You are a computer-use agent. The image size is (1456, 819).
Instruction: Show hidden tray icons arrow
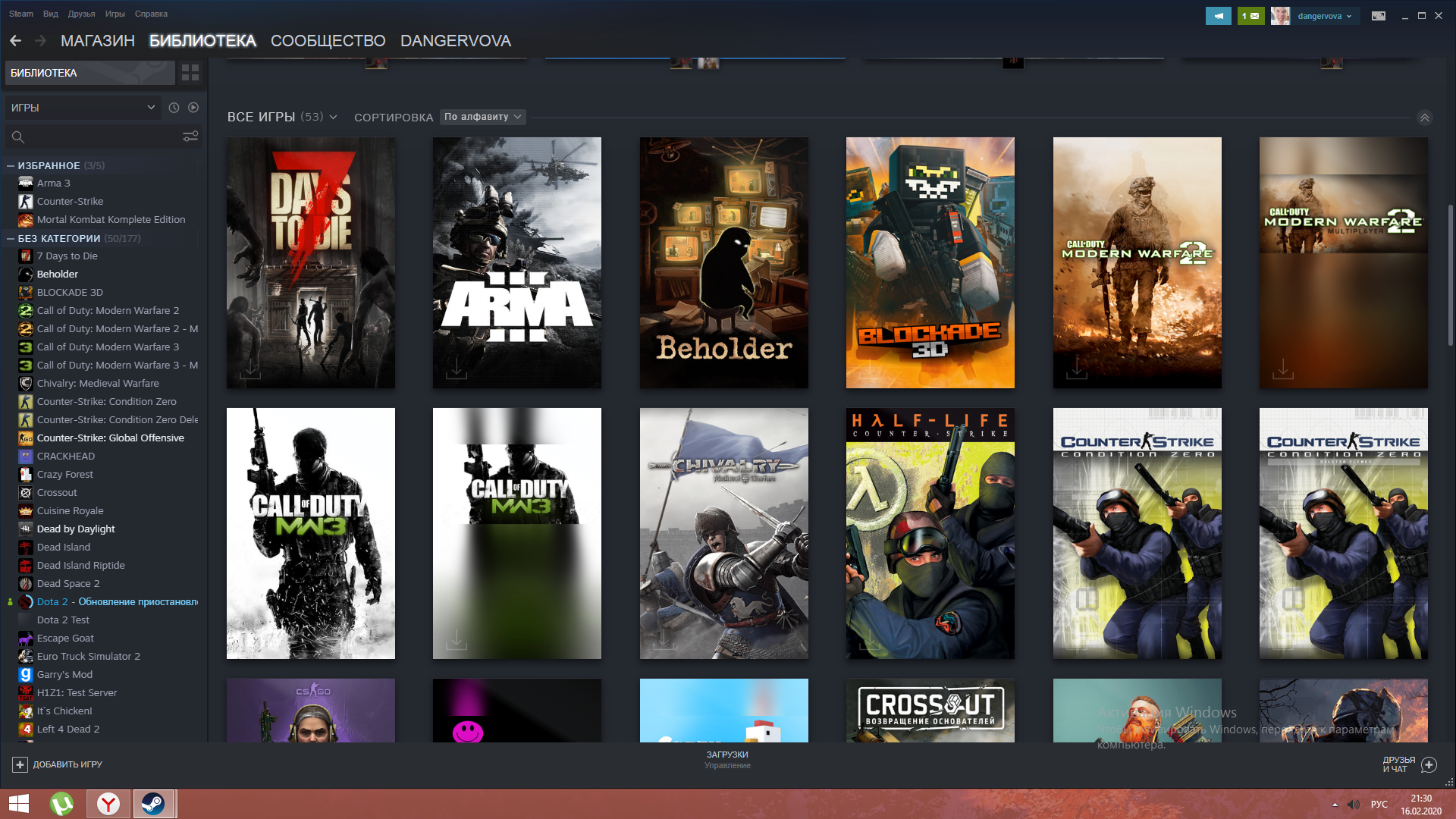1335,805
